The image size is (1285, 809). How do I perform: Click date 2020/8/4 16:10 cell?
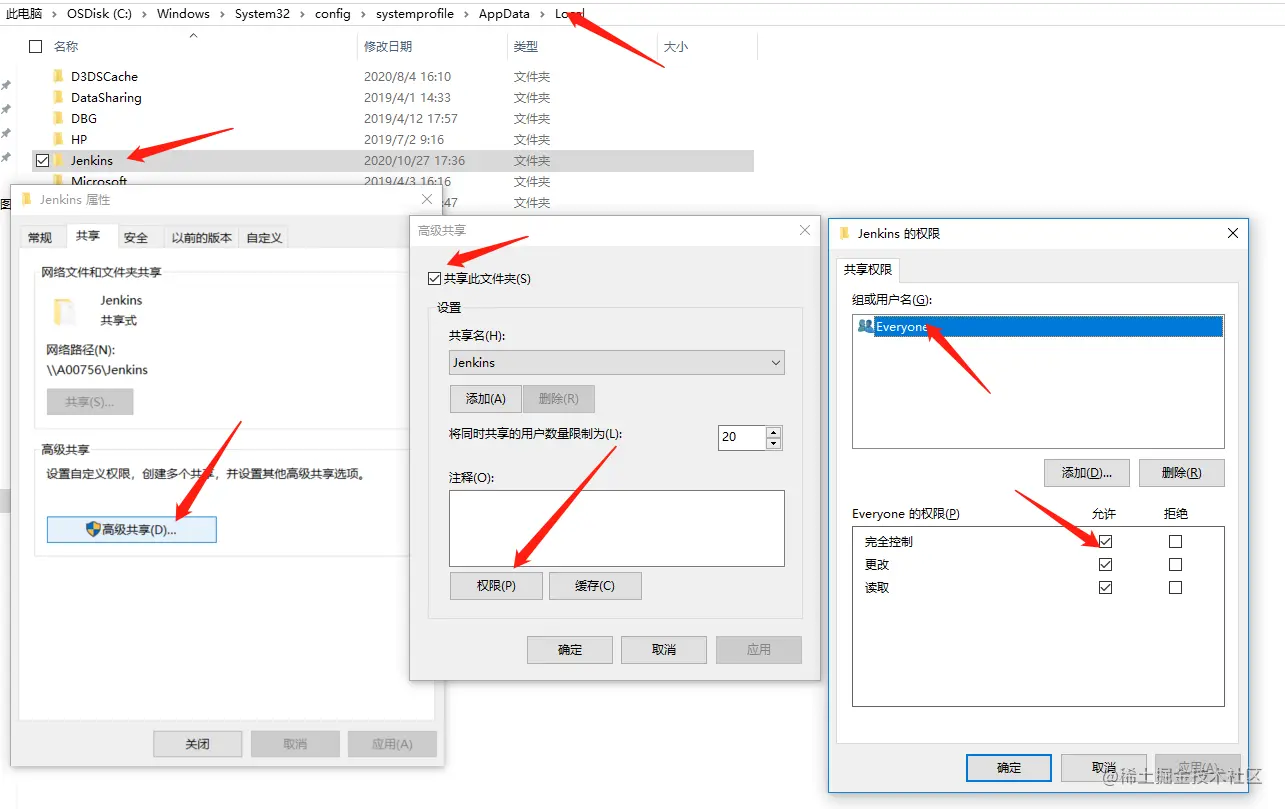click(x=408, y=76)
